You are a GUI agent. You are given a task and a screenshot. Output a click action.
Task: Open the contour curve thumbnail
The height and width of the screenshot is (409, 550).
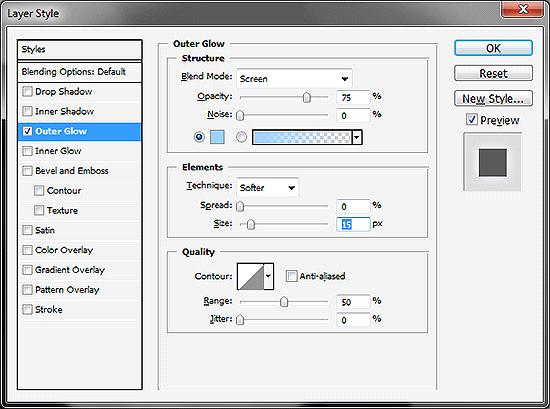tap(250, 276)
